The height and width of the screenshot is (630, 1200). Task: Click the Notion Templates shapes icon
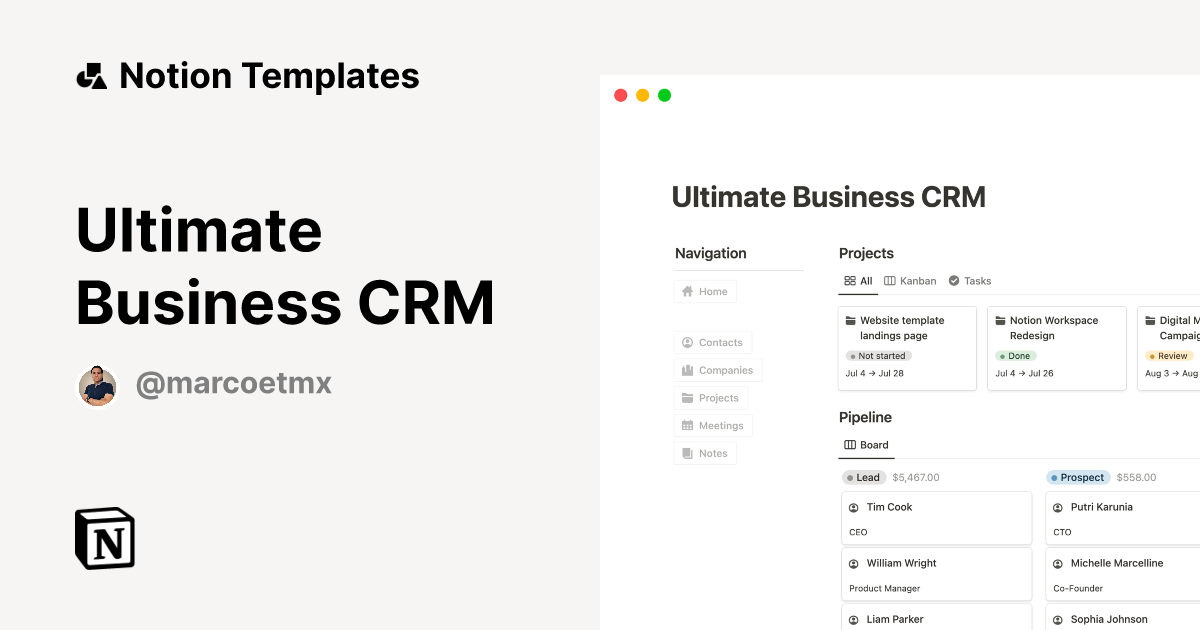point(92,76)
